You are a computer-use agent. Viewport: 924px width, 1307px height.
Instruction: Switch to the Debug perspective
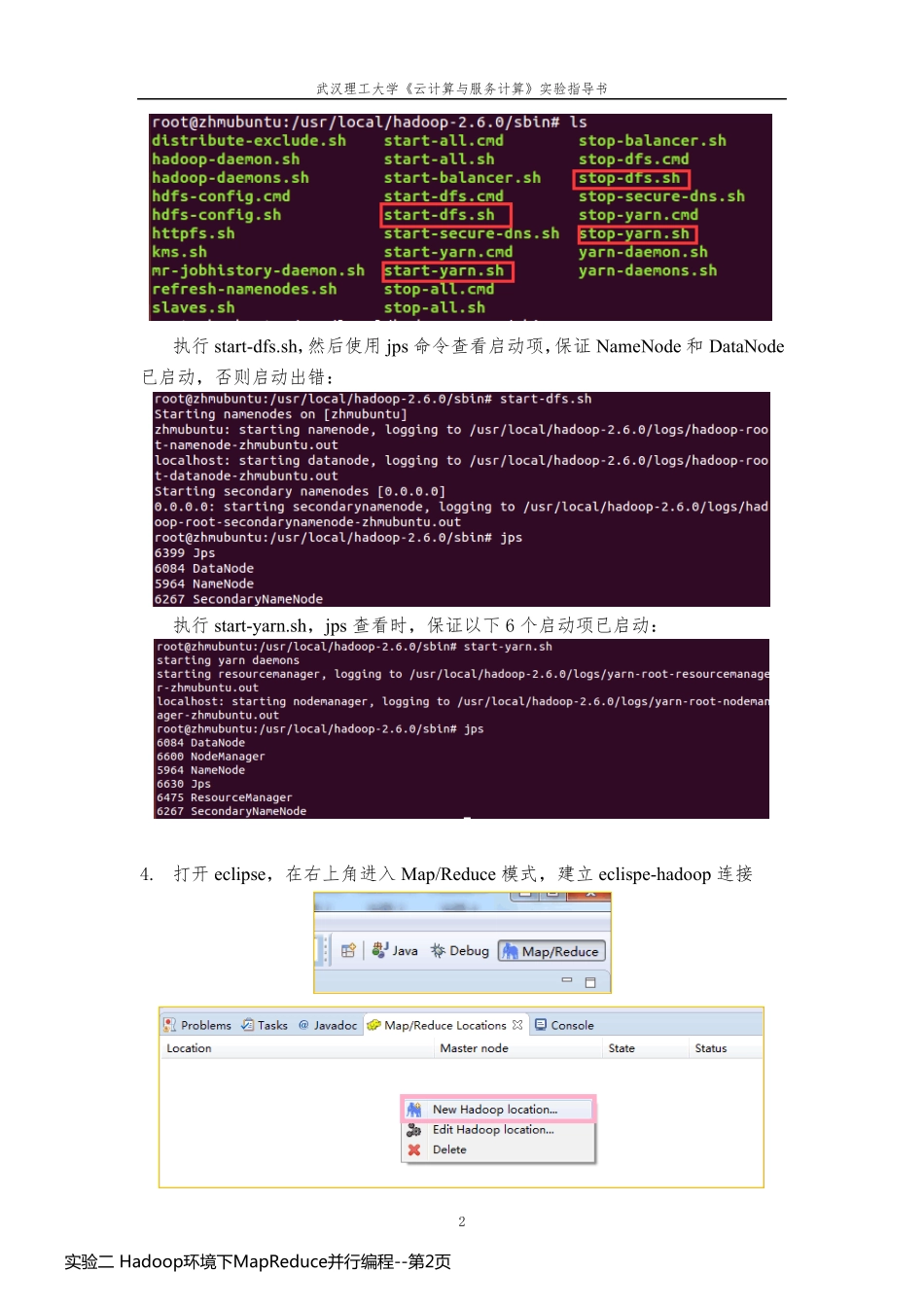460,951
